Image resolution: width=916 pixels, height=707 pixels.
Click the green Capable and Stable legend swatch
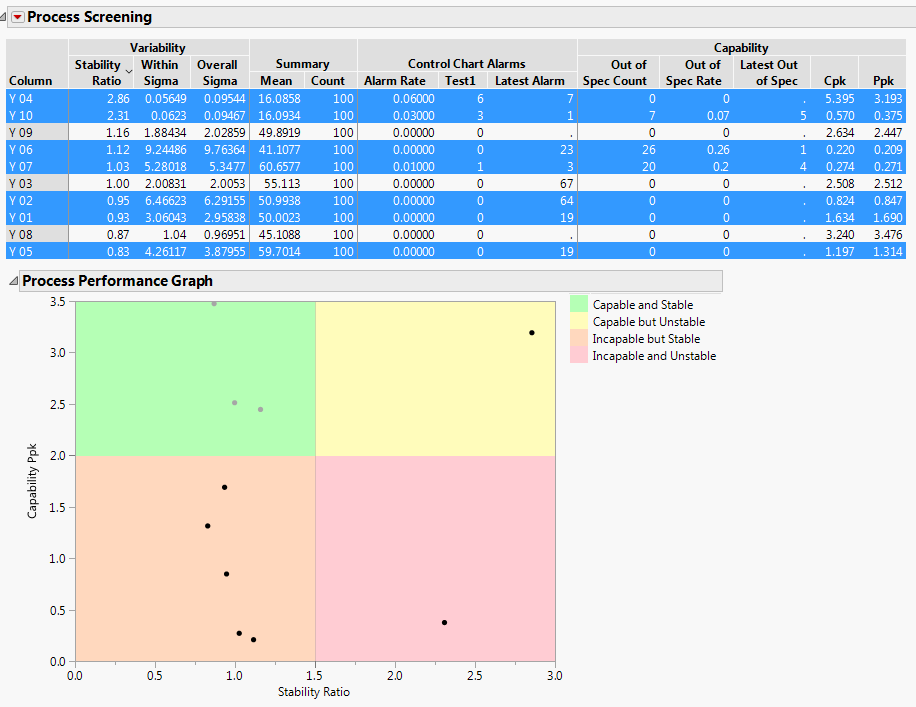578,305
